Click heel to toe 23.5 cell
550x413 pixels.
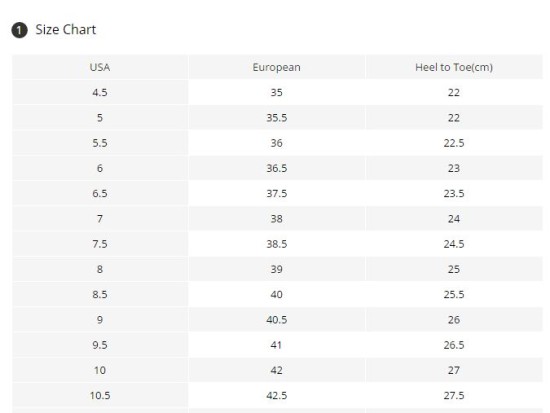point(454,193)
